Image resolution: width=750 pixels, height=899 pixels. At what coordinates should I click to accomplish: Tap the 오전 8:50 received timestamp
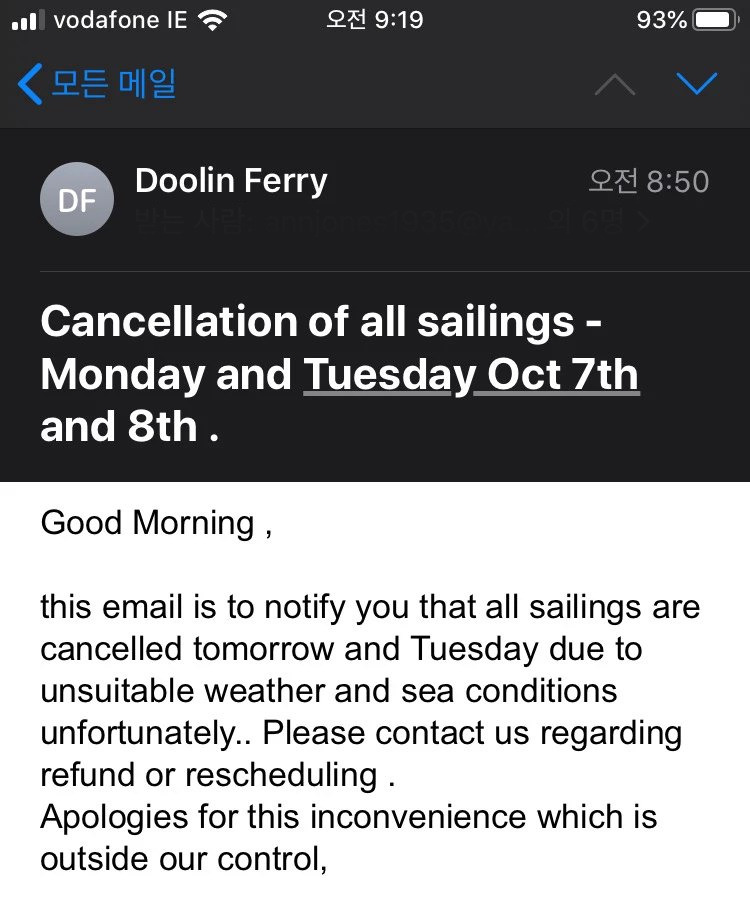648,181
